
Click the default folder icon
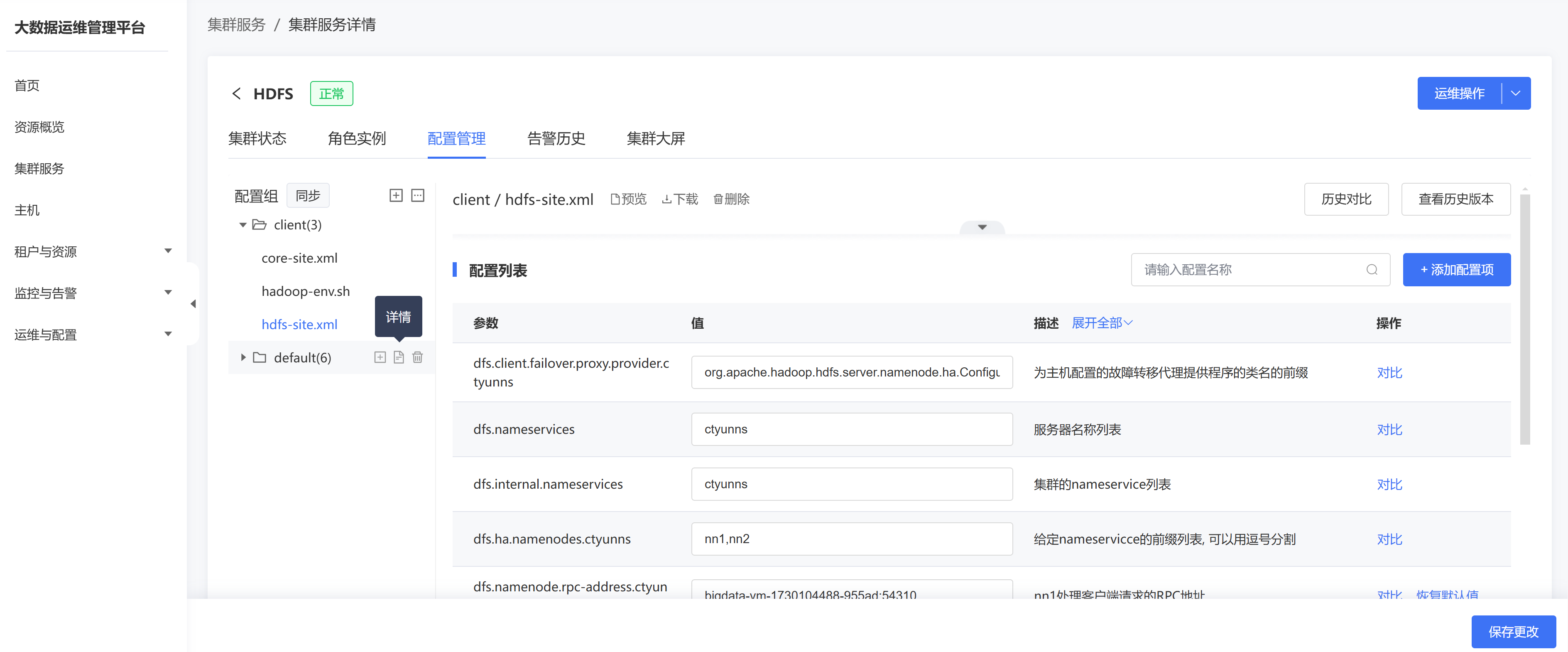point(259,357)
